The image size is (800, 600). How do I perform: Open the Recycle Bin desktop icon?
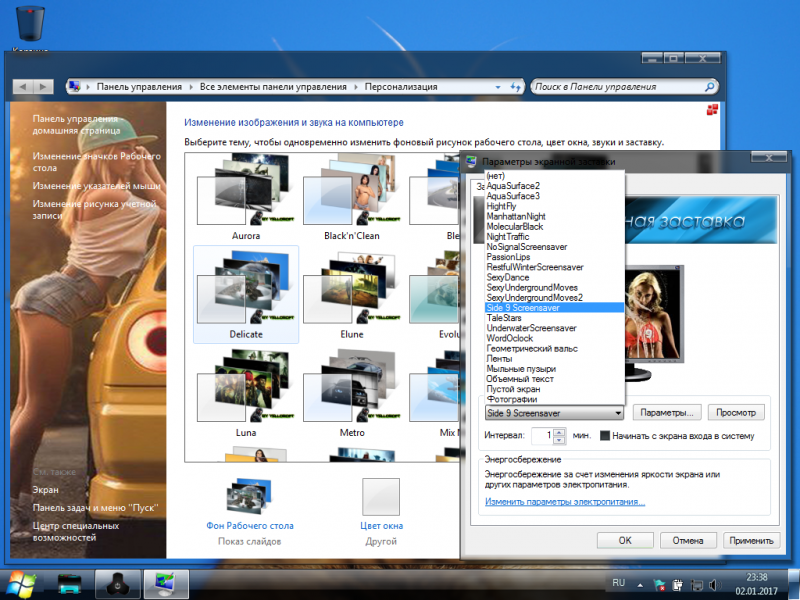click(30, 24)
